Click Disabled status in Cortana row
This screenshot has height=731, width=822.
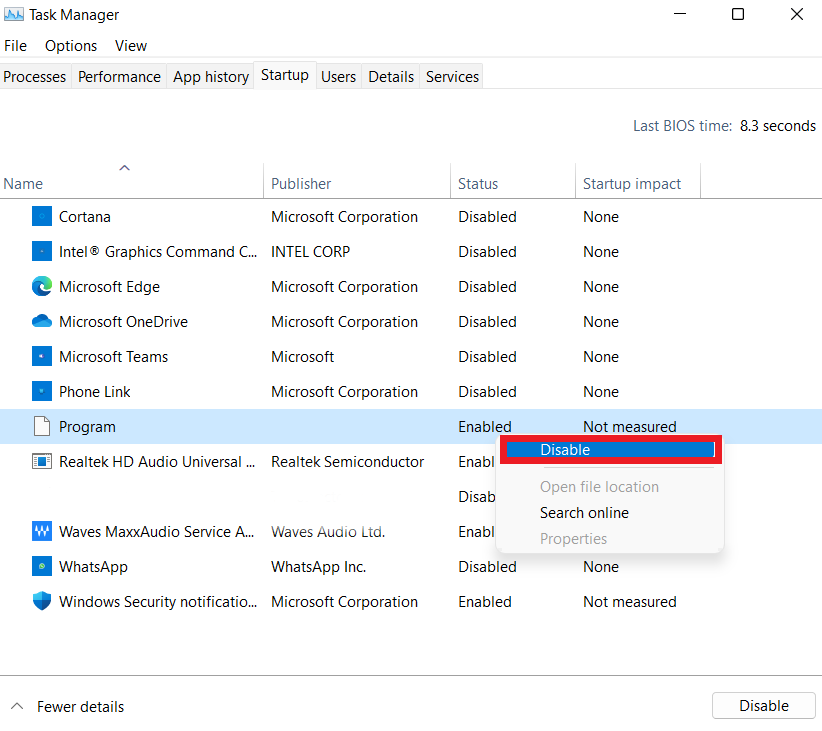pos(487,217)
